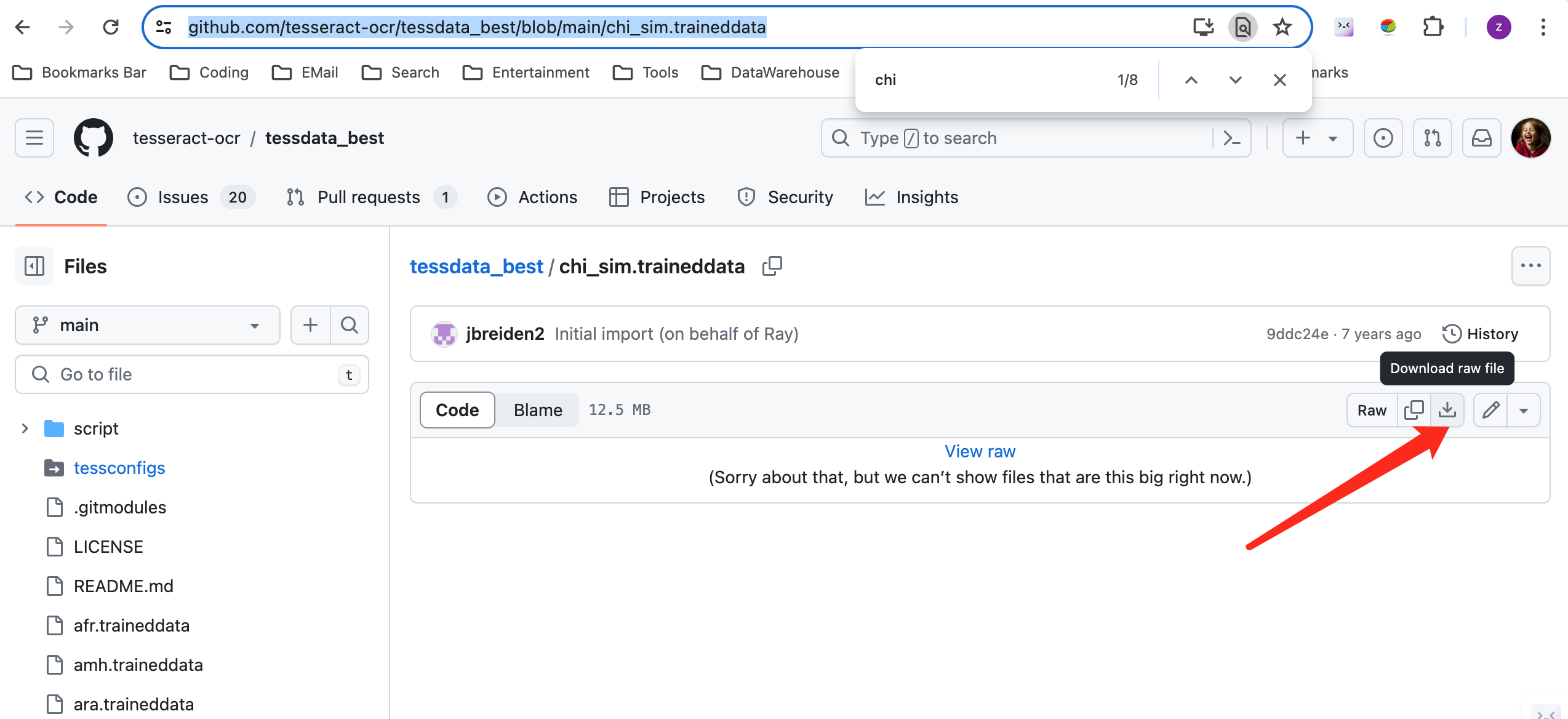Open the jbreiden2 author link
This screenshot has width=1568, height=719.
click(505, 334)
